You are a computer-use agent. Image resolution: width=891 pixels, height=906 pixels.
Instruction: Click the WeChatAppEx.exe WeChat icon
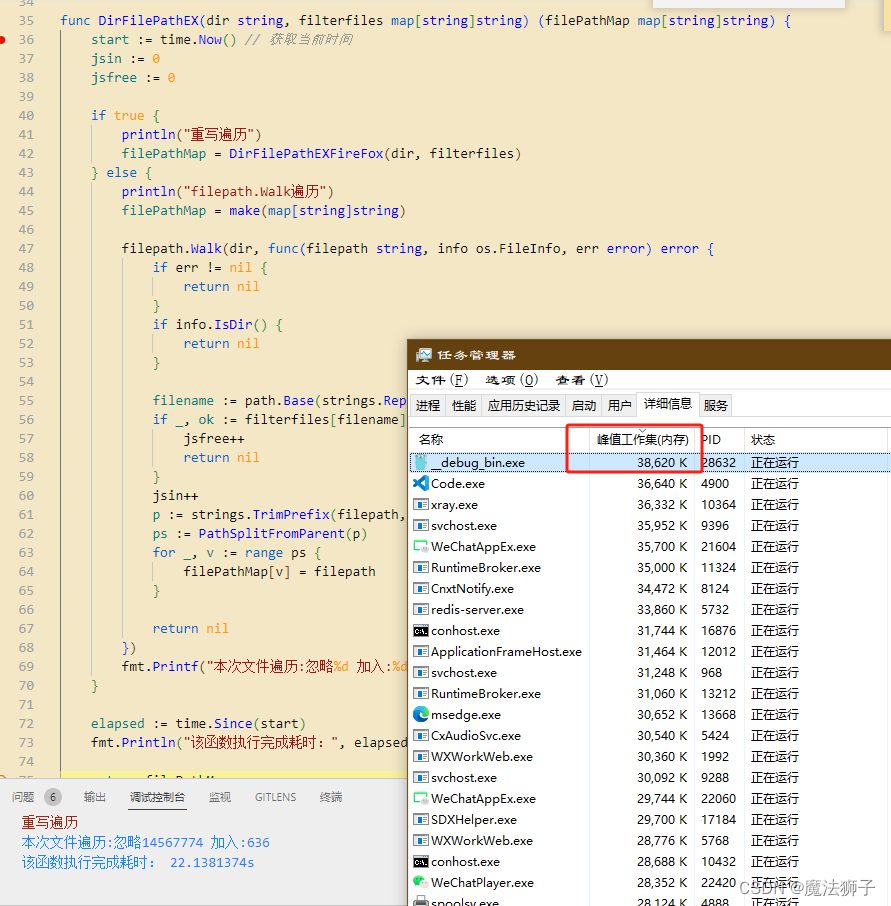pyautogui.click(x=421, y=546)
